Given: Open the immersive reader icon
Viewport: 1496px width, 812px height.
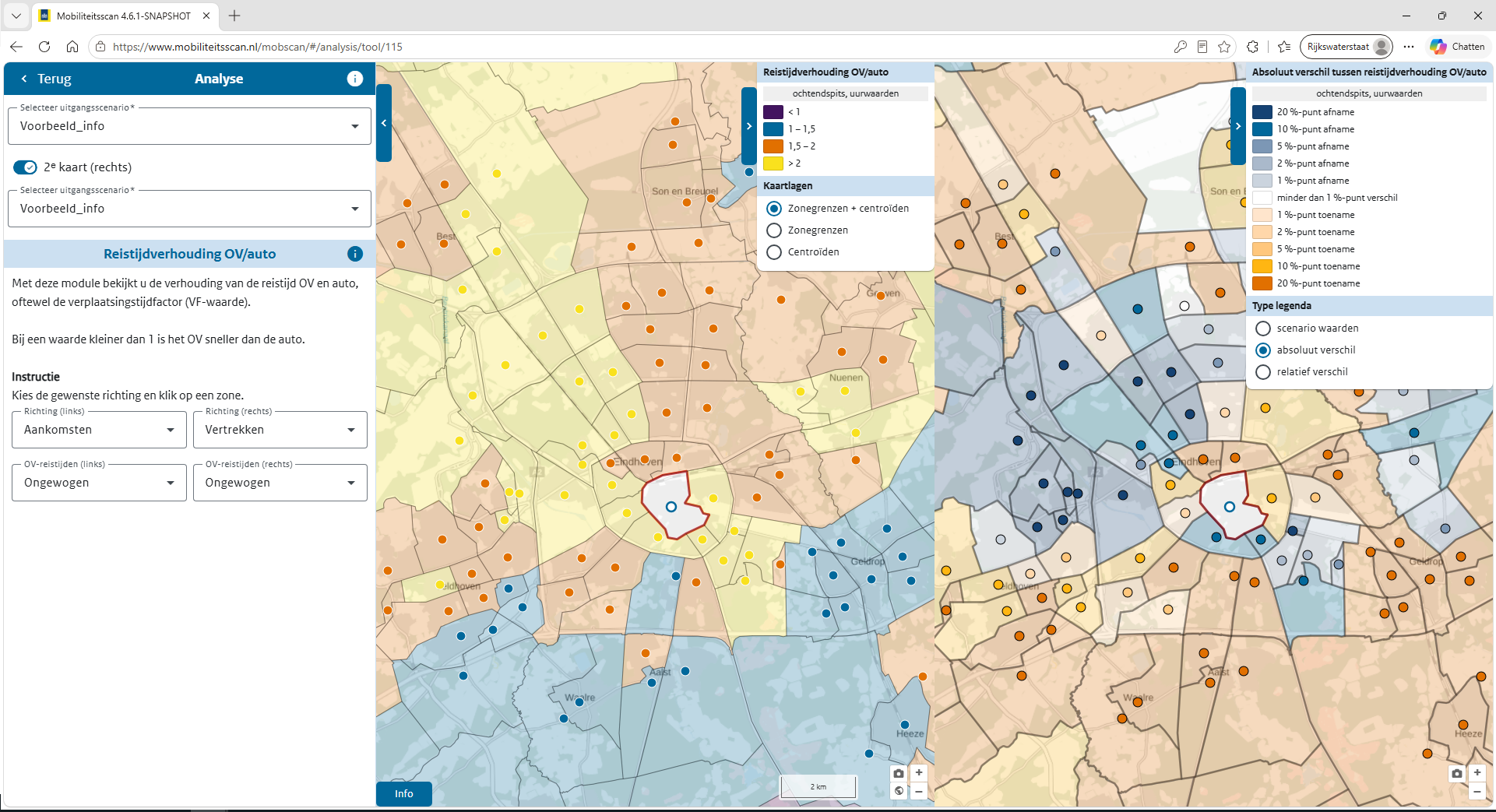Looking at the screenshot, I should click(x=1202, y=47).
